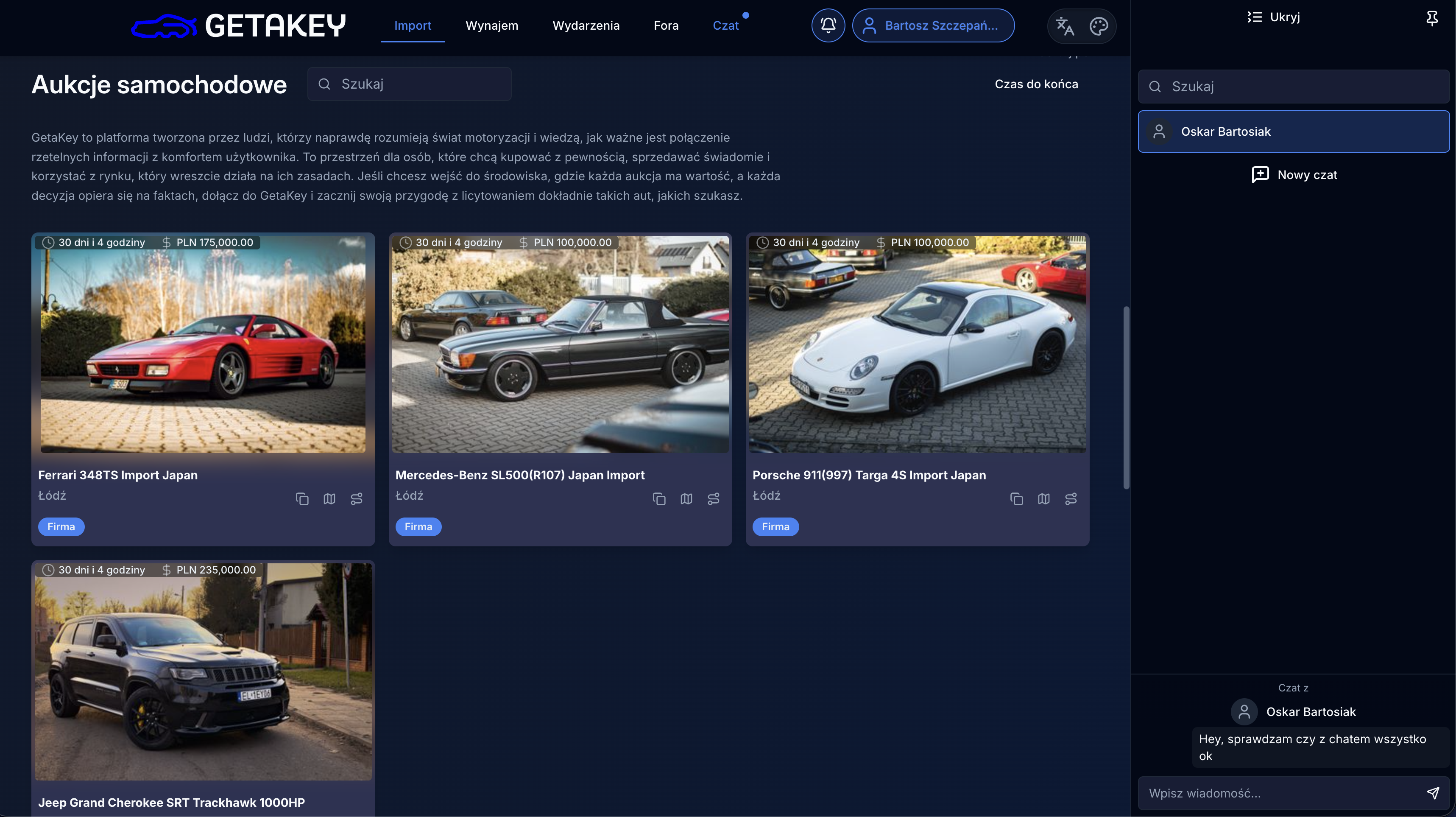Open the Czas do końca sorting option
Viewport: 1456px width, 817px height.
tap(1037, 84)
